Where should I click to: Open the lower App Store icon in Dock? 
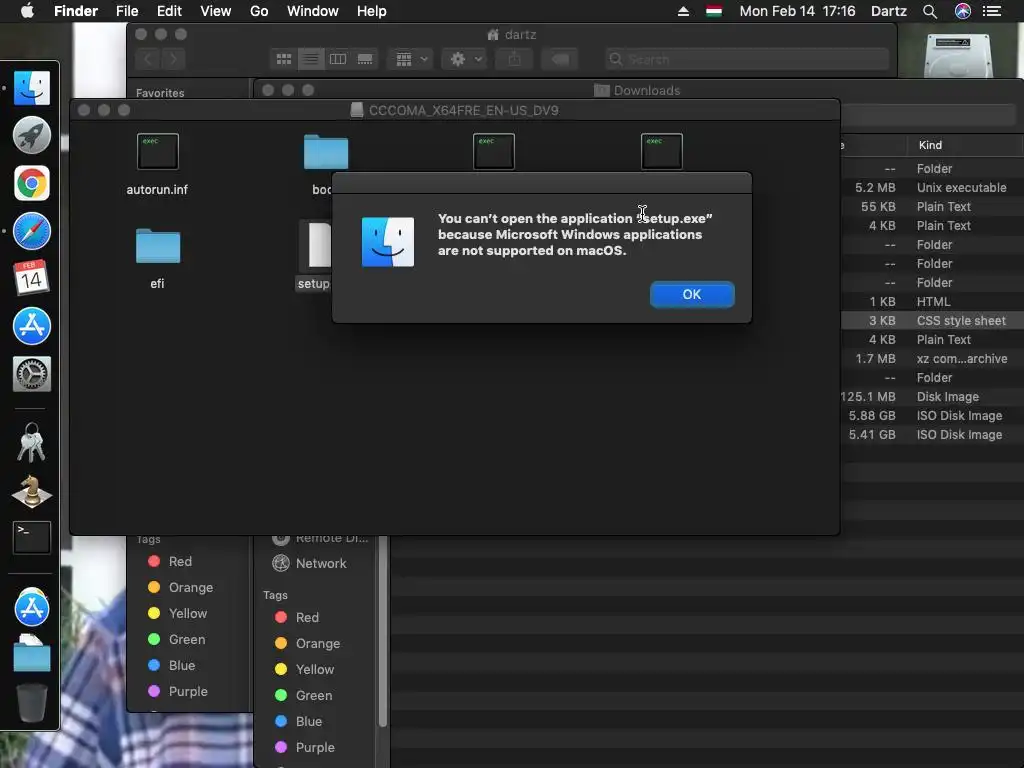coord(31,607)
